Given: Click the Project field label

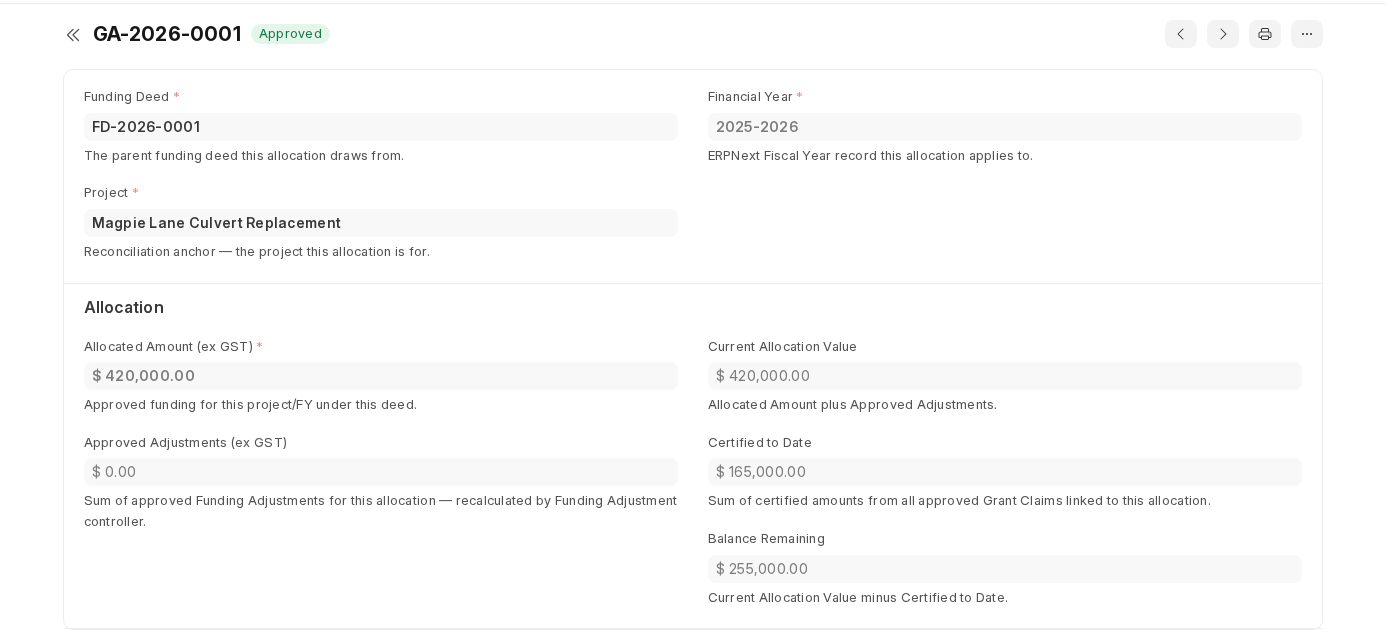Looking at the screenshot, I should pyautogui.click(x=105, y=193).
